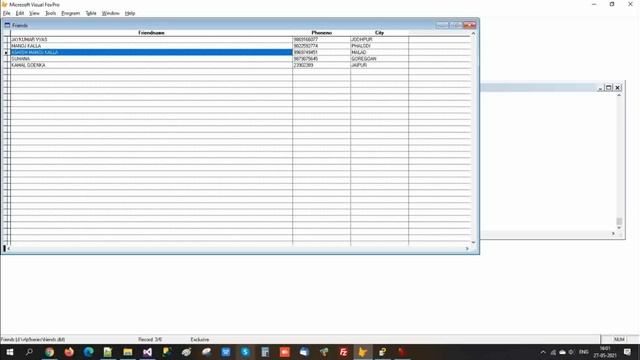
Task: Click the phone number in KAMAL GOENKA row
Action: [321, 65]
